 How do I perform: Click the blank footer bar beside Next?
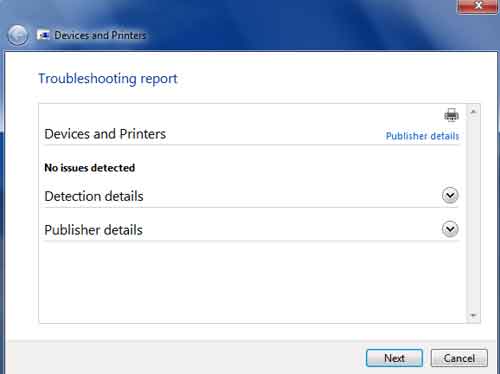point(187,358)
